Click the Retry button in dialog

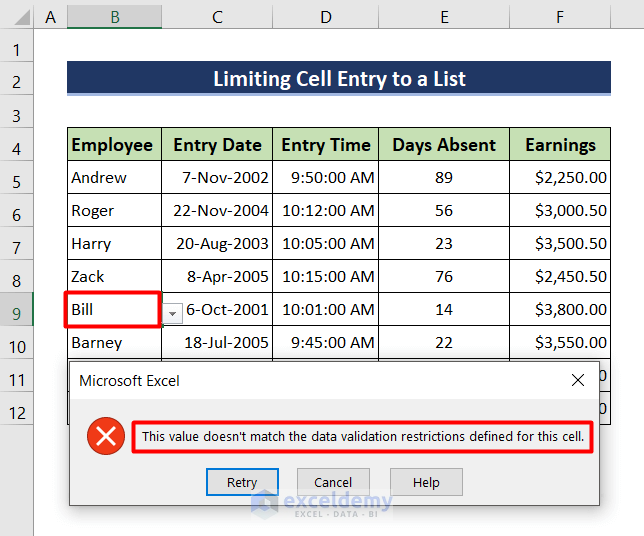(242, 482)
